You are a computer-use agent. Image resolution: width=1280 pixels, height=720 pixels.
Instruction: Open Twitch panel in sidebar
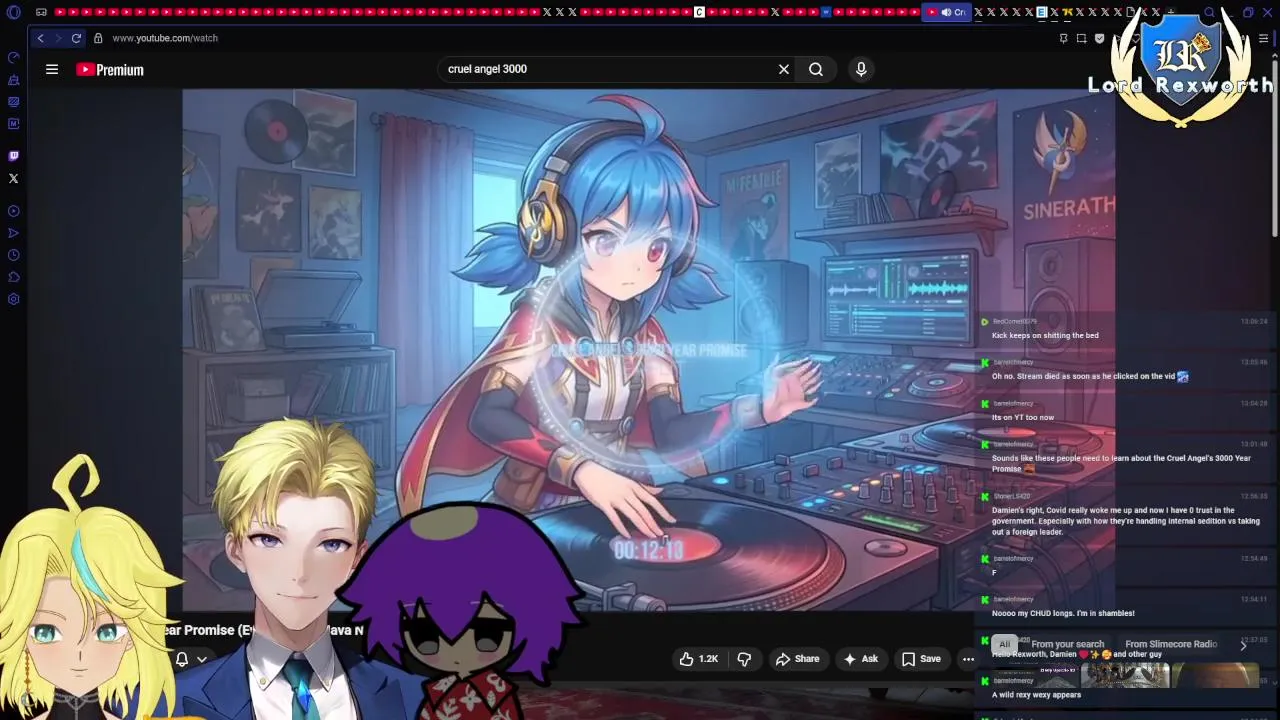pyautogui.click(x=14, y=156)
